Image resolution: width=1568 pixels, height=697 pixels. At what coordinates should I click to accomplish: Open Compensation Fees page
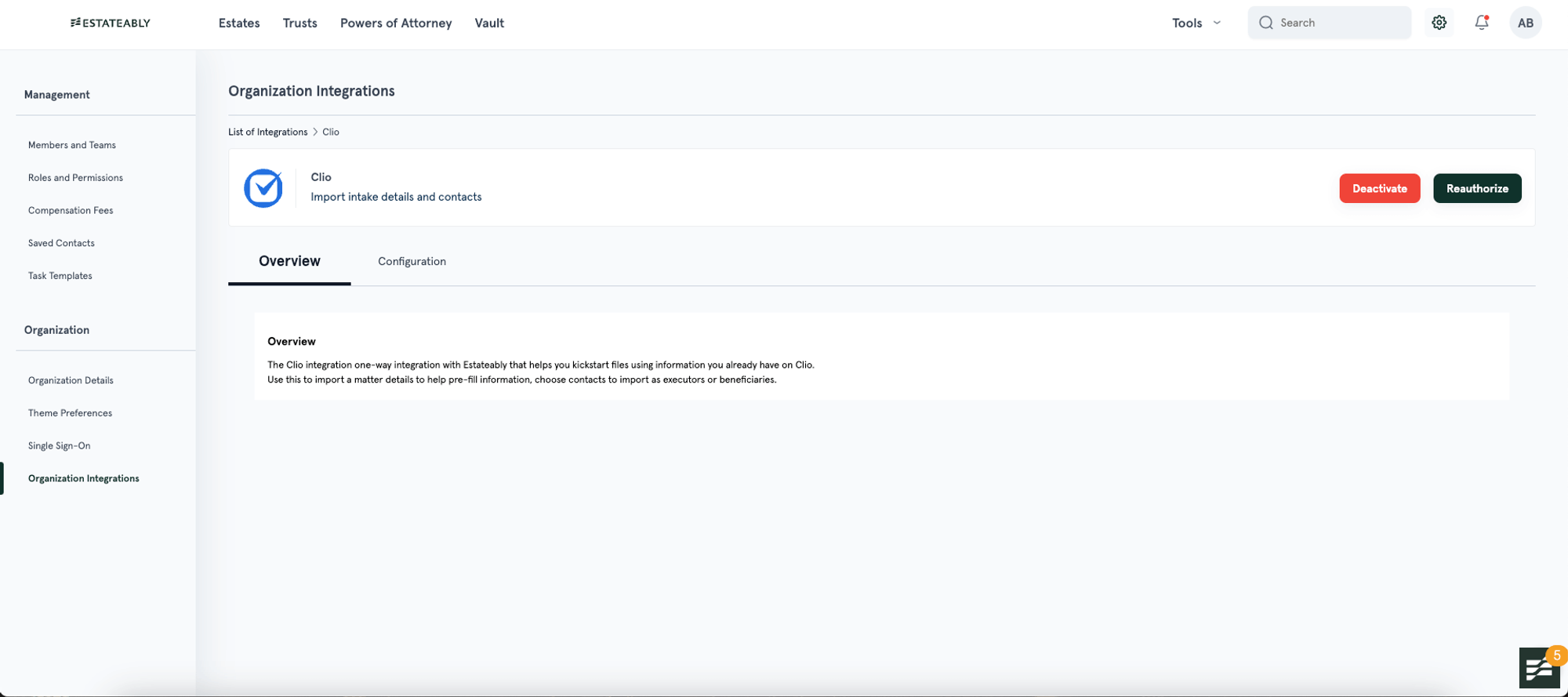[x=71, y=210]
